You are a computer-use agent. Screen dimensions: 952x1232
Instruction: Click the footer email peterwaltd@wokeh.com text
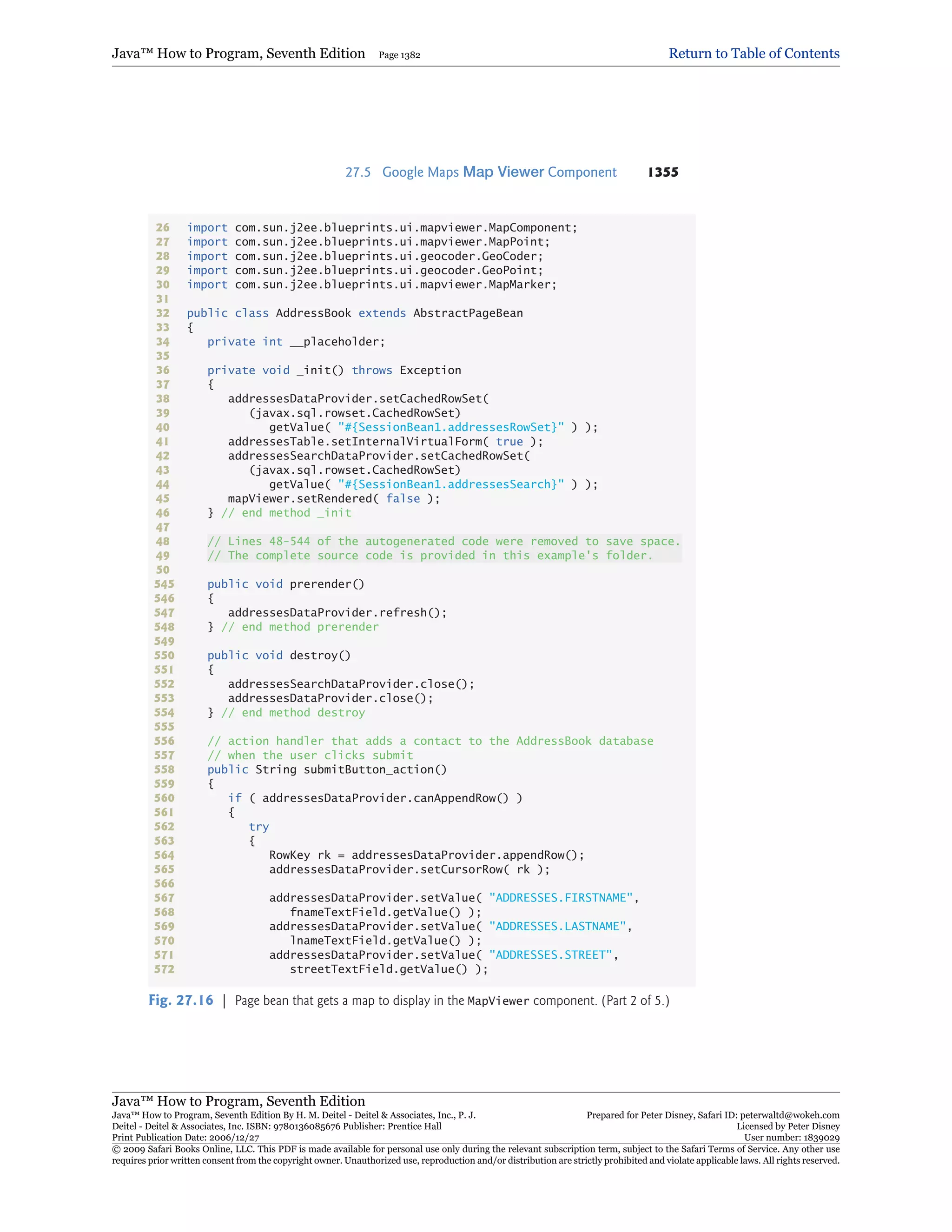pyautogui.click(x=790, y=1115)
